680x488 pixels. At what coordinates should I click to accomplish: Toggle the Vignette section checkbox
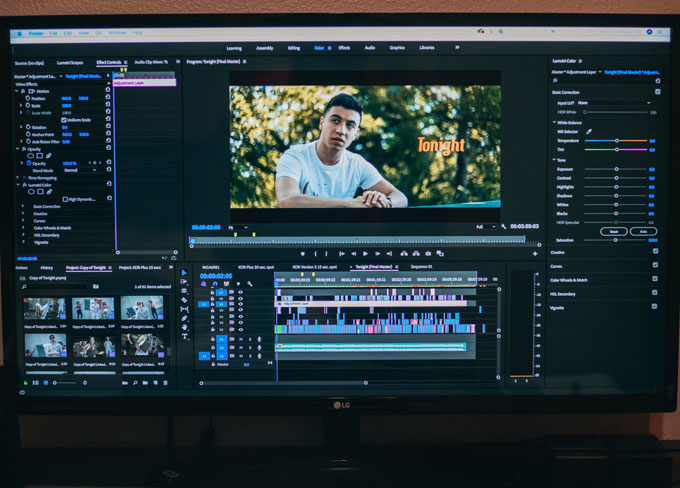pyautogui.click(x=655, y=307)
